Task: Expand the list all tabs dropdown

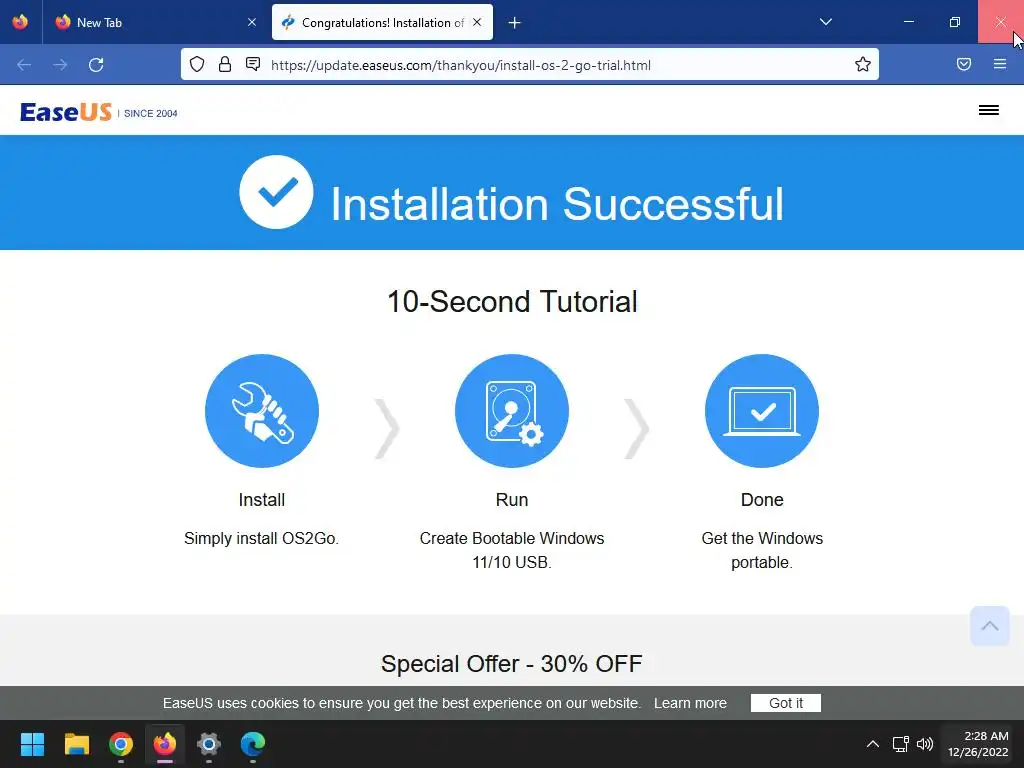Action: click(x=825, y=22)
